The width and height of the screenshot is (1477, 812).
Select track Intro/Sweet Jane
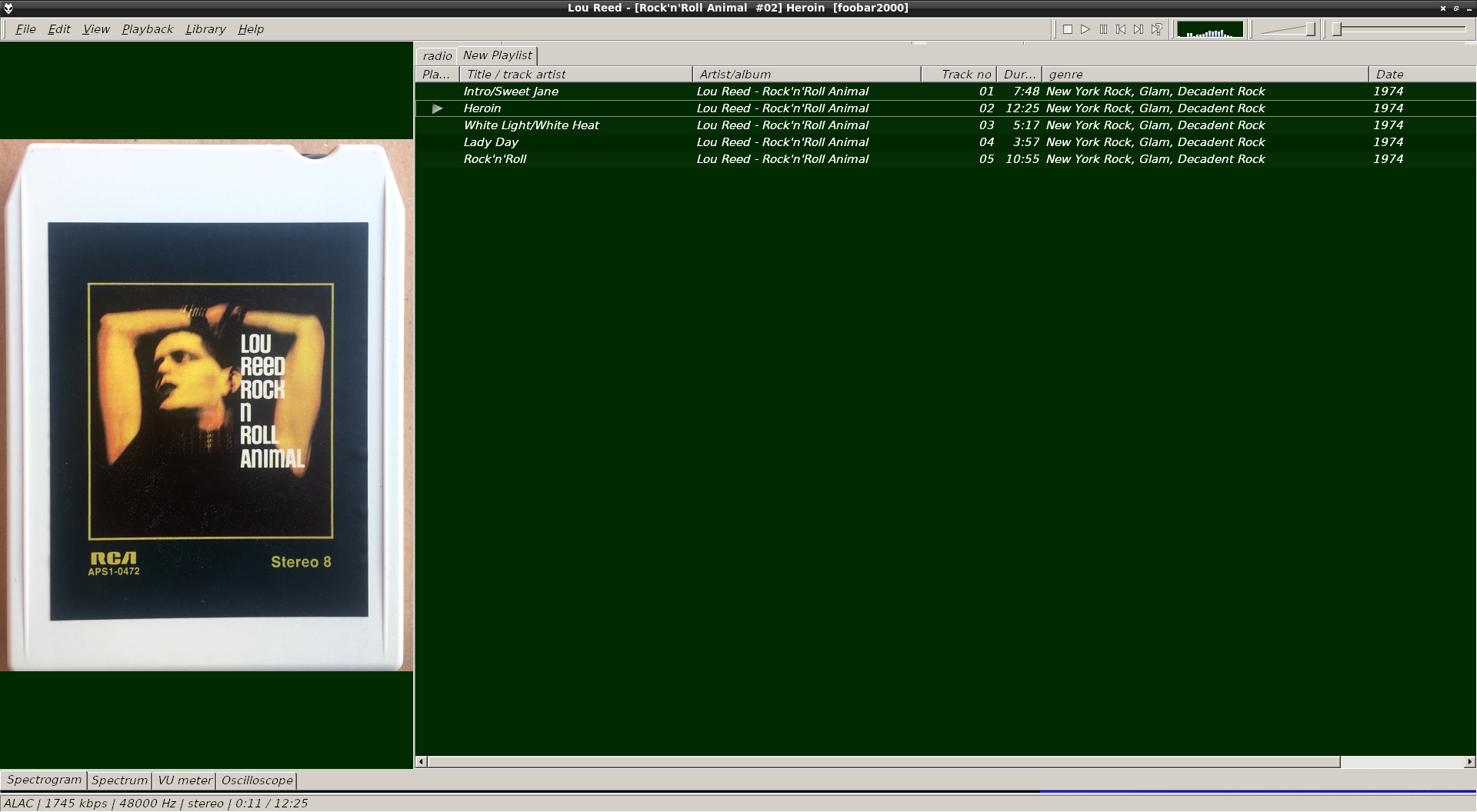coord(945,92)
